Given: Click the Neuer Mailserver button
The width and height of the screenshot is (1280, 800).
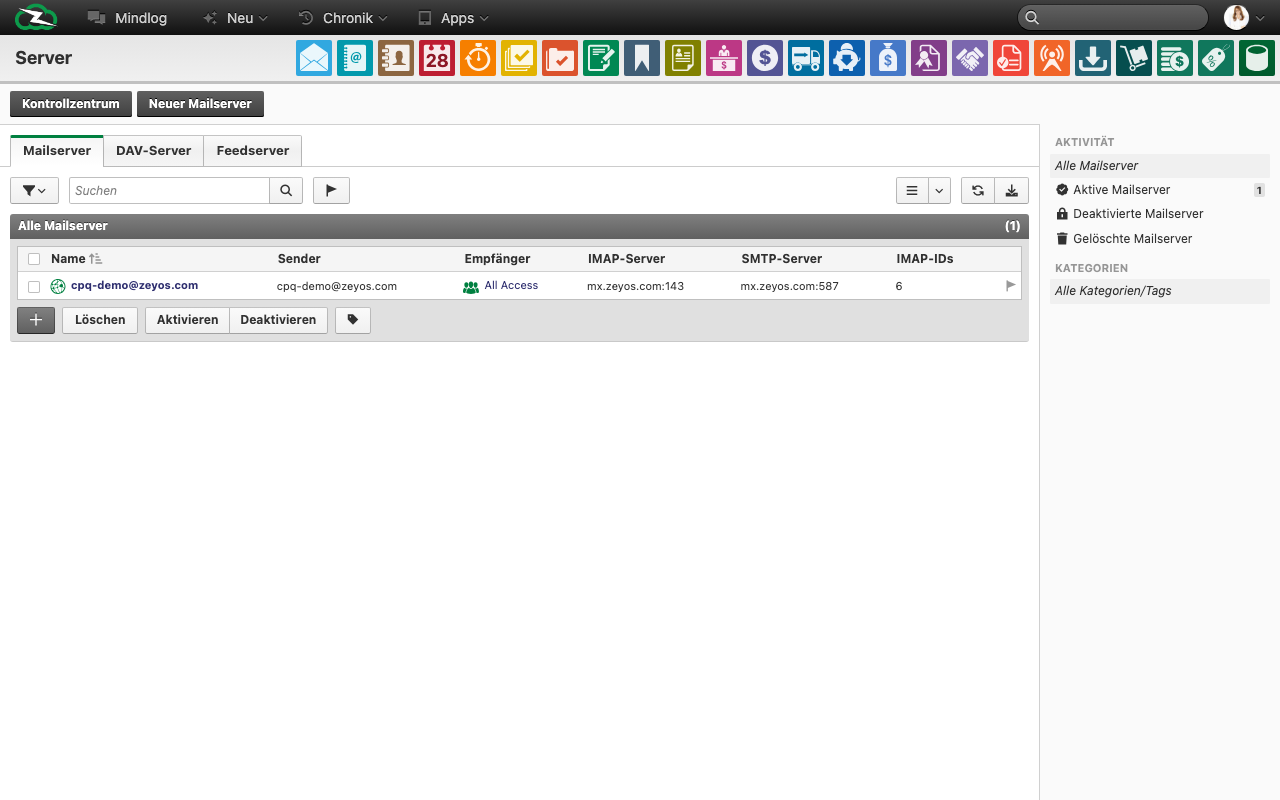Looking at the screenshot, I should (x=200, y=104).
